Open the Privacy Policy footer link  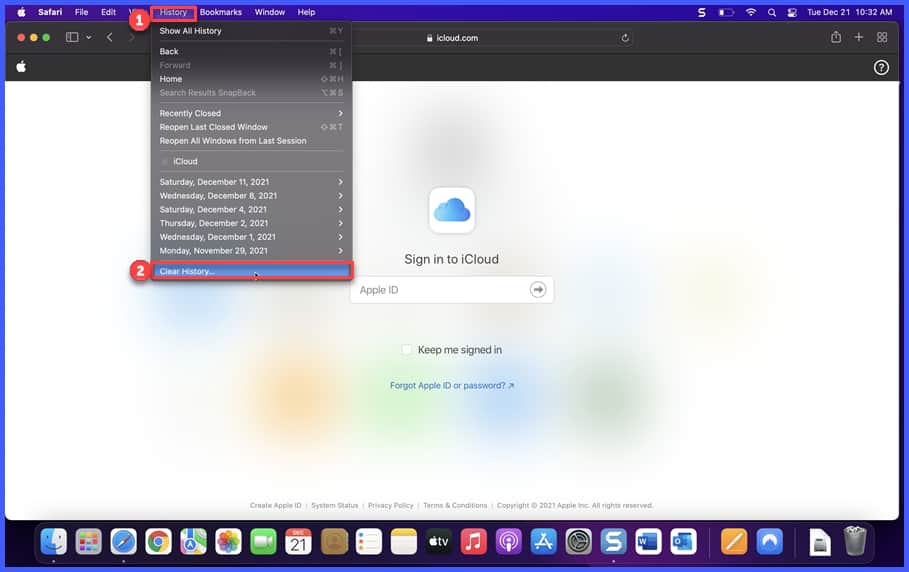(x=390, y=505)
